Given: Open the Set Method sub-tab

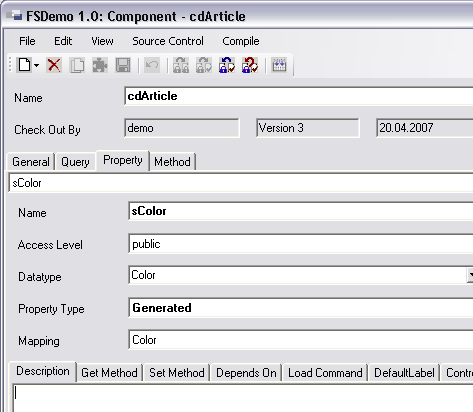Looking at the screenshot, I should pyautogui.click(x=177, y=373).
